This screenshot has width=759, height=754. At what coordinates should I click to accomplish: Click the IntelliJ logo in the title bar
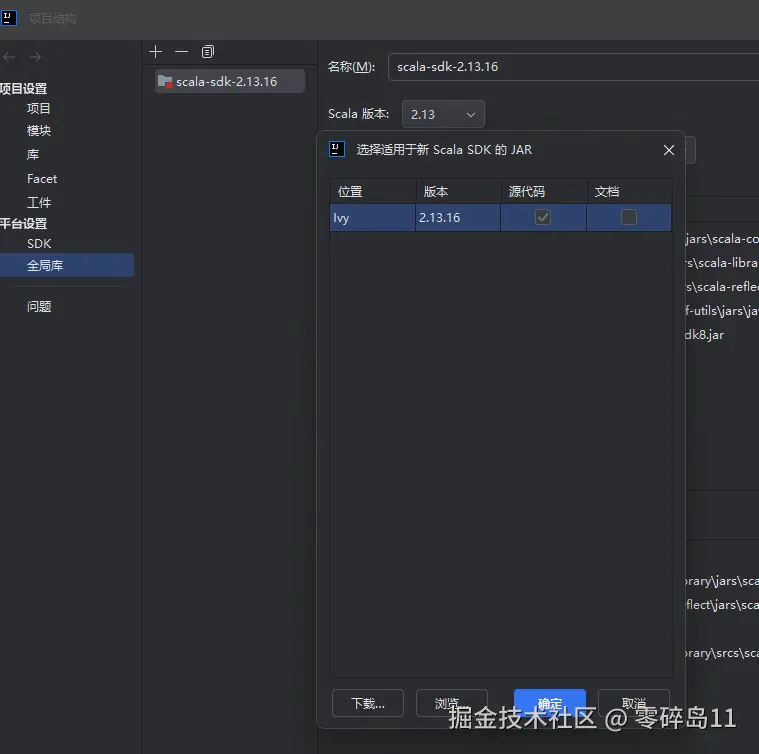(8, 18)
